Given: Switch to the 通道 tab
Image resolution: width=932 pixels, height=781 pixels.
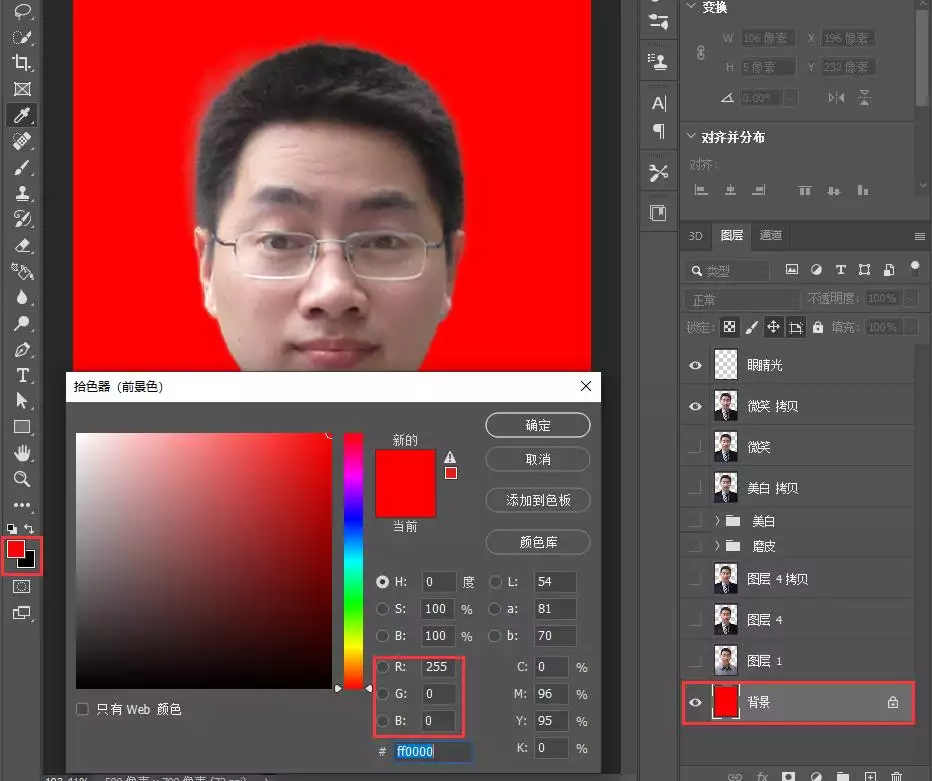Looking at the screenshot, I should [x=770, y=235].
